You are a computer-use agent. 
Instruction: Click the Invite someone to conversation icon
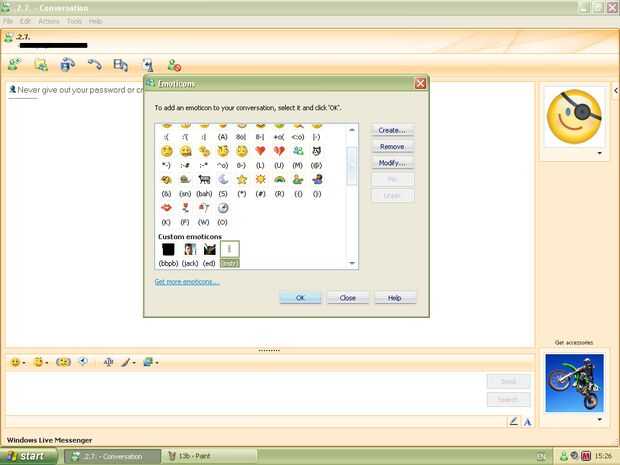(x=15, y=64)
